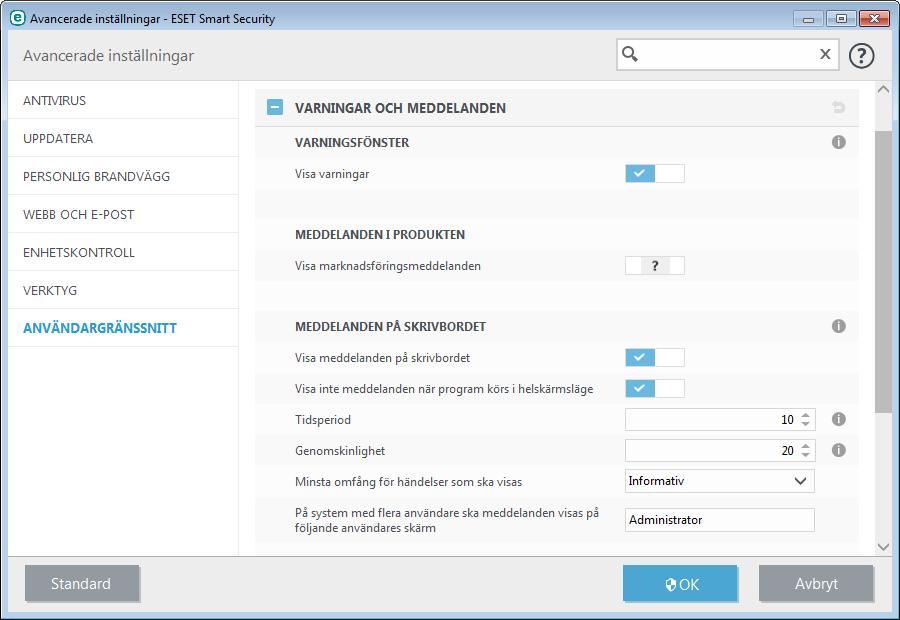Decrease Genomskinlighet value with down arrow
Screen dimensions: 900x620
(805, 455)
